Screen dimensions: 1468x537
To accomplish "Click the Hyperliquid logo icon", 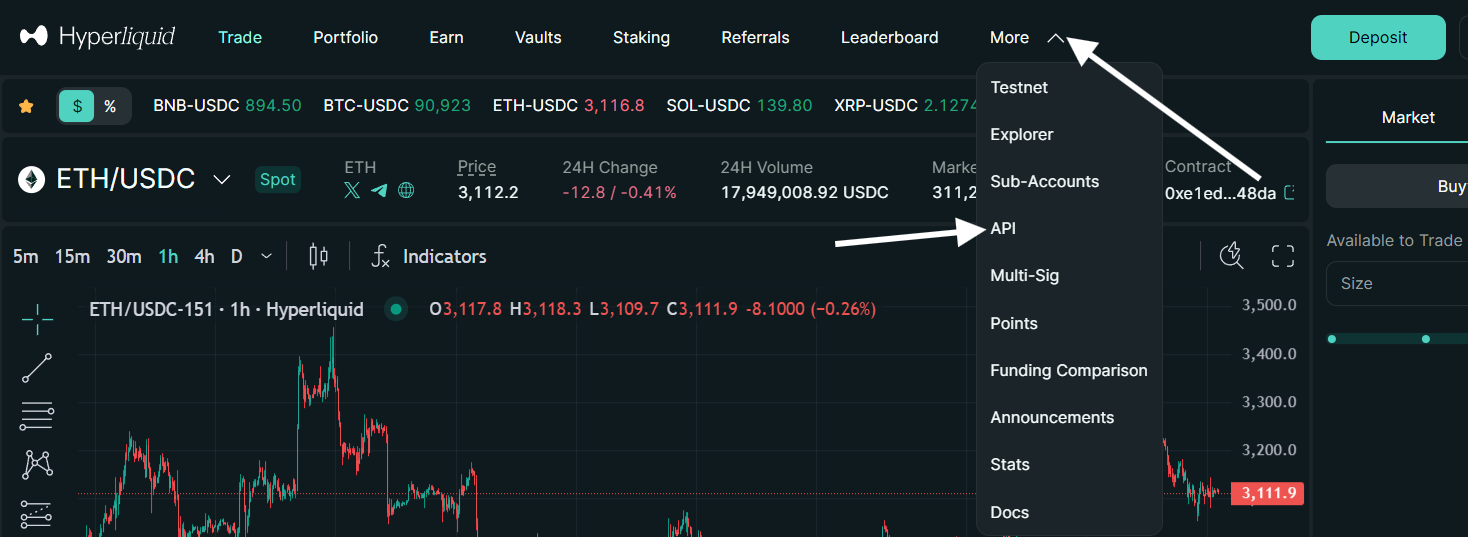I will click(x=33, y=37).
